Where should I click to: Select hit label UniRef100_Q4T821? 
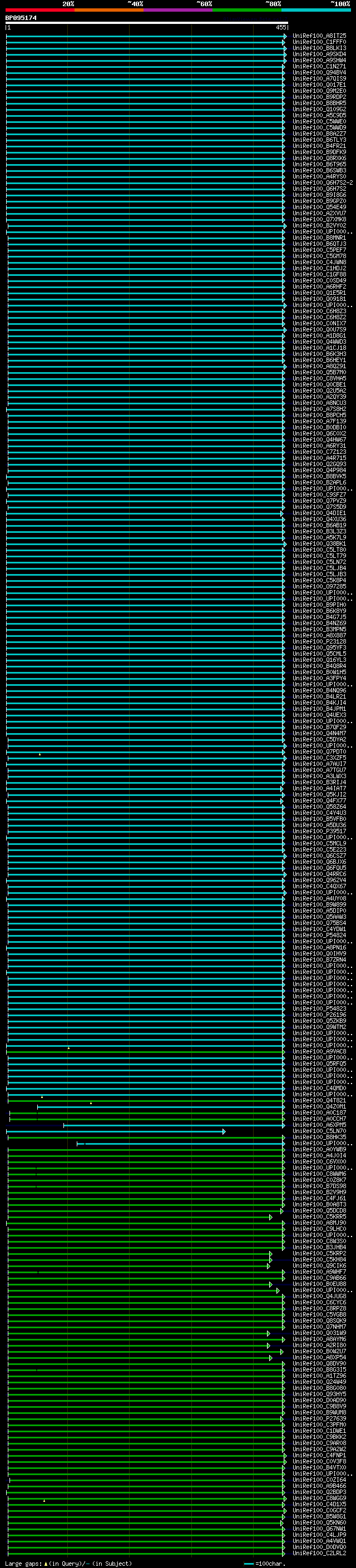[319, 1101]
